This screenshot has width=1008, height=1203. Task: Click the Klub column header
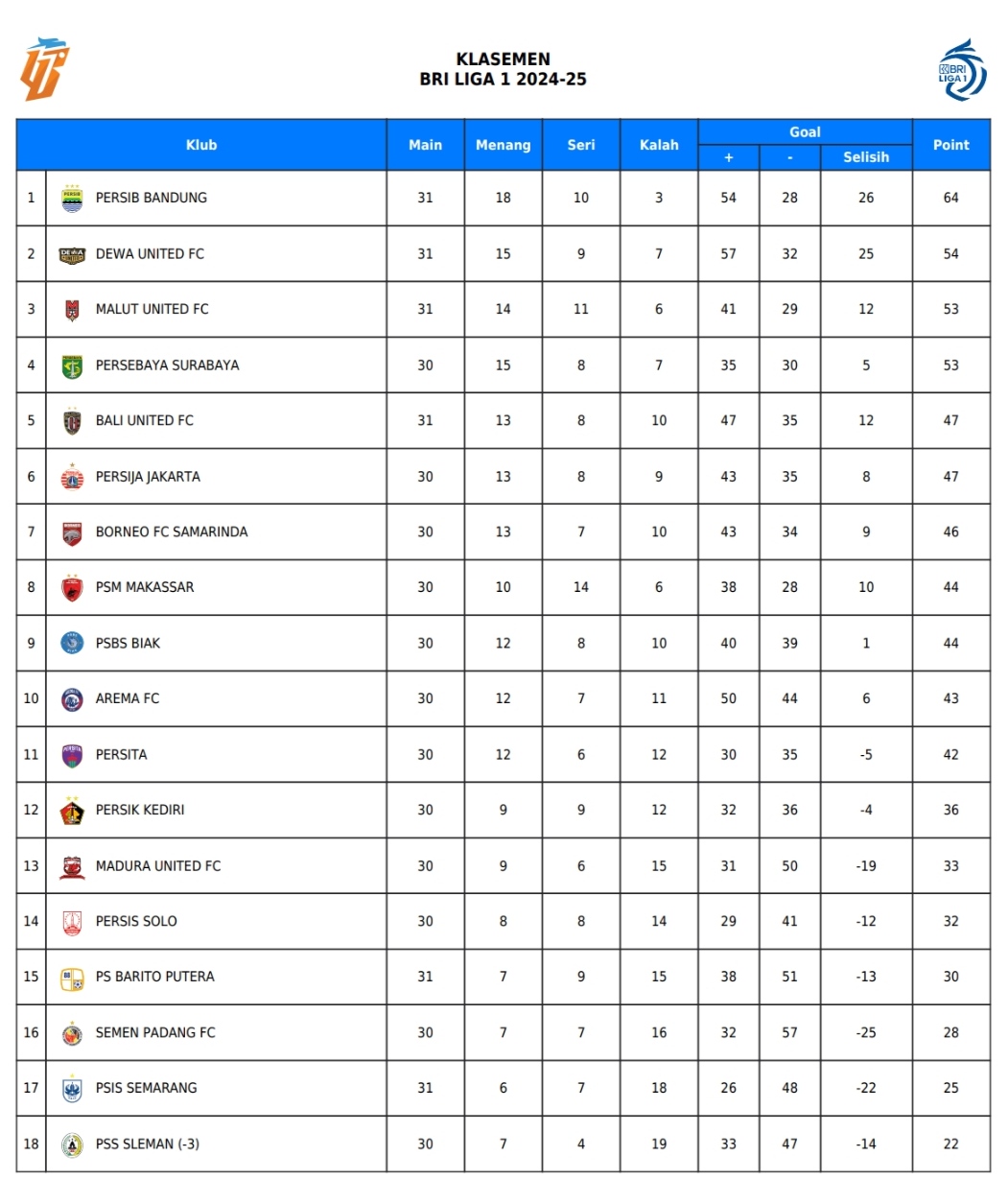pyautogui.click(x=201, y=145)
